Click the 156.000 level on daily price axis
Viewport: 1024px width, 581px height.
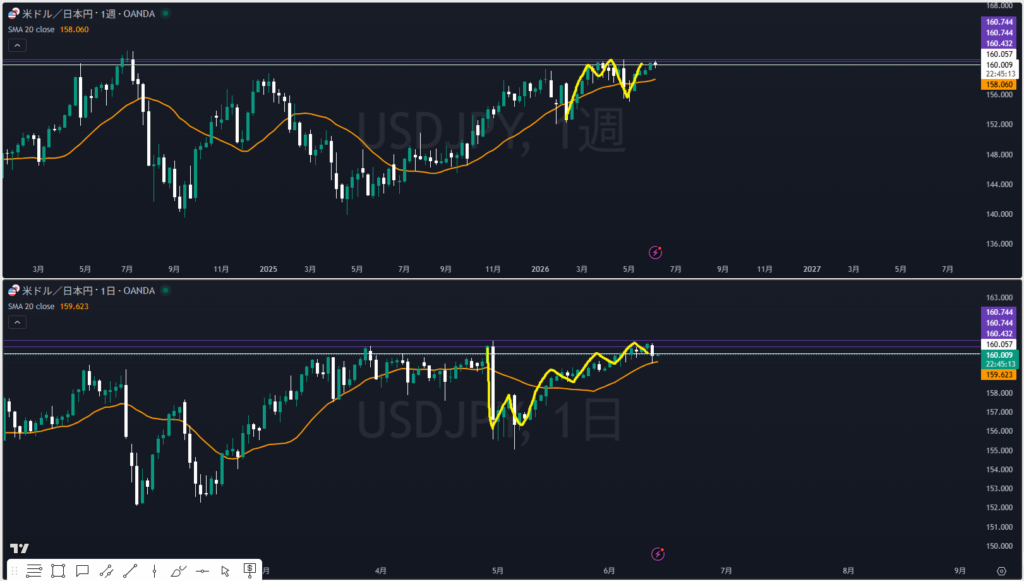coord(999,432)
